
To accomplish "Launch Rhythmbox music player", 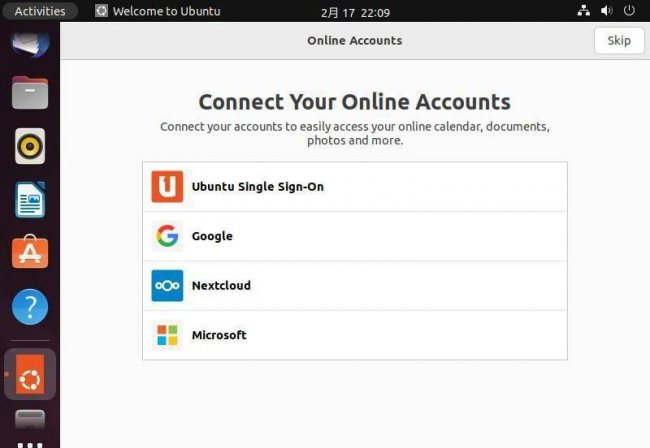I will tap(30, 146).
